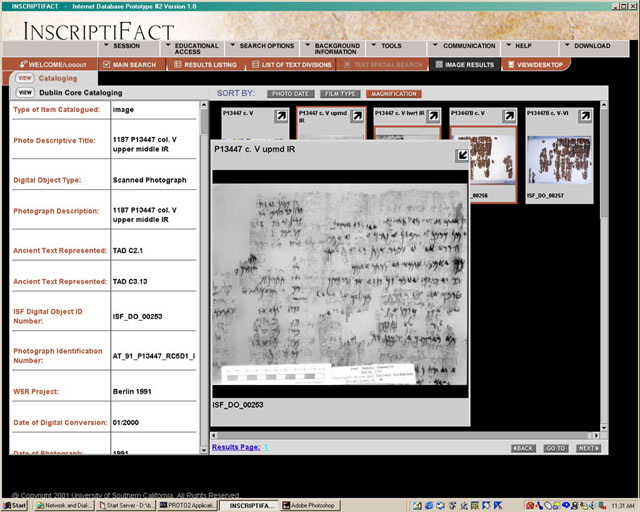Image resolution: width=640 pixels, height=512 pixels.
Task: Switch to the VIEW/DESKTOP tab
Action: coord(536,65)
